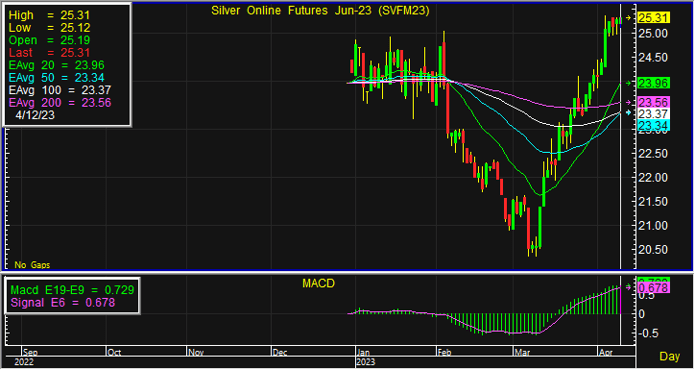
Task: Click the 25.00 price axis label
Action: (654, 34)
